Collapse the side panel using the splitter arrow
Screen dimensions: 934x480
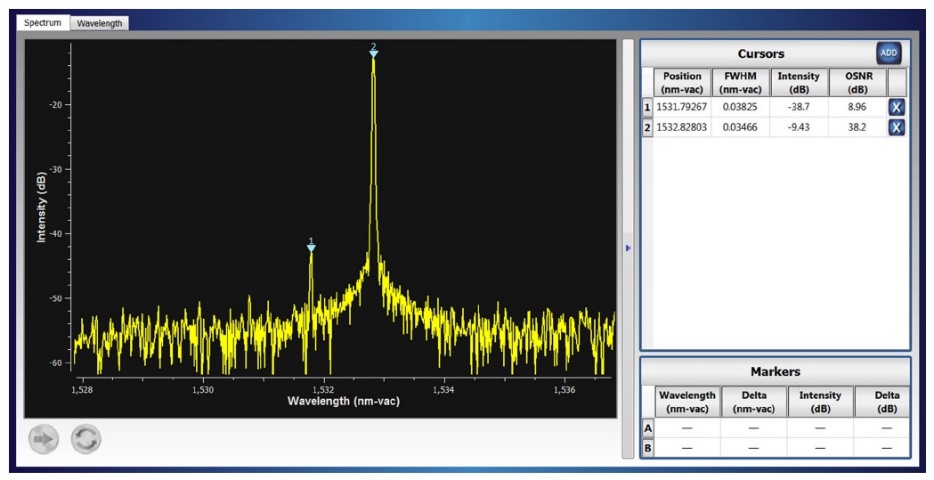pos(628,248)
